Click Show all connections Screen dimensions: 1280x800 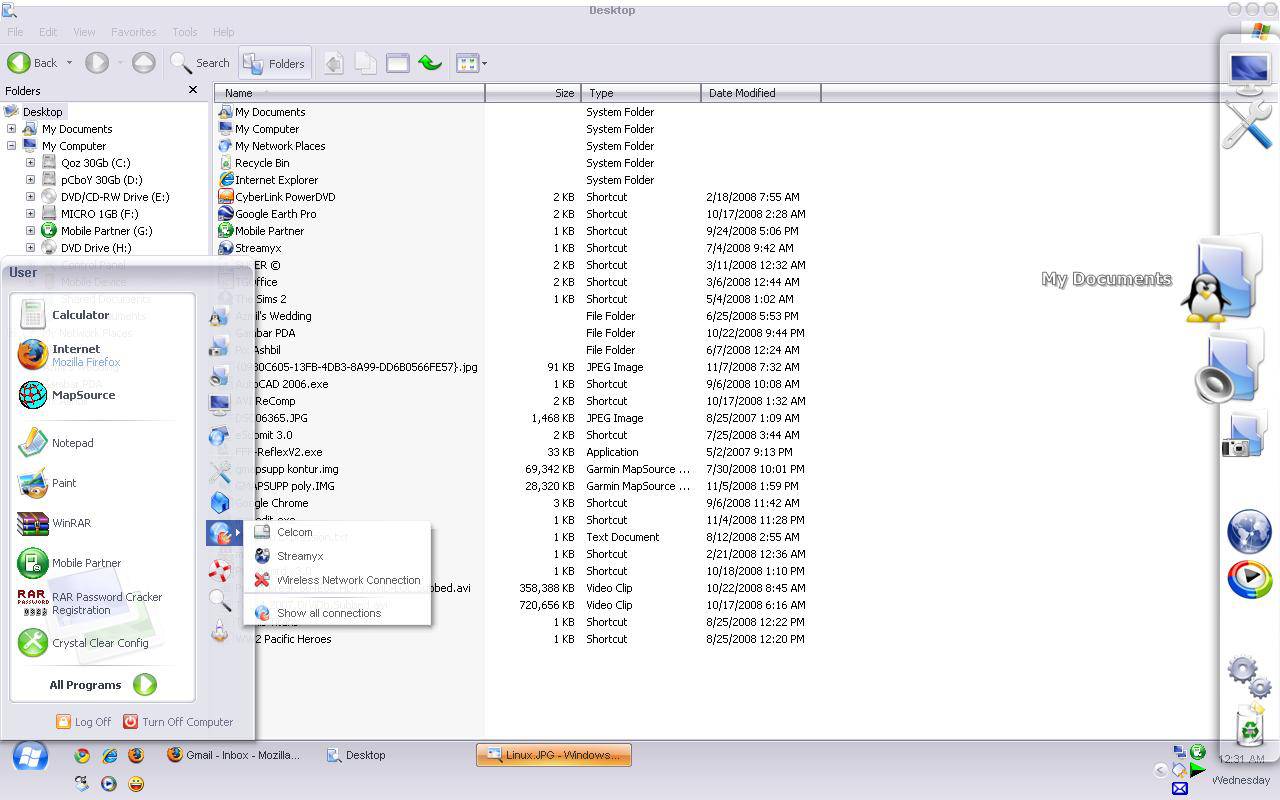(328, 613)
